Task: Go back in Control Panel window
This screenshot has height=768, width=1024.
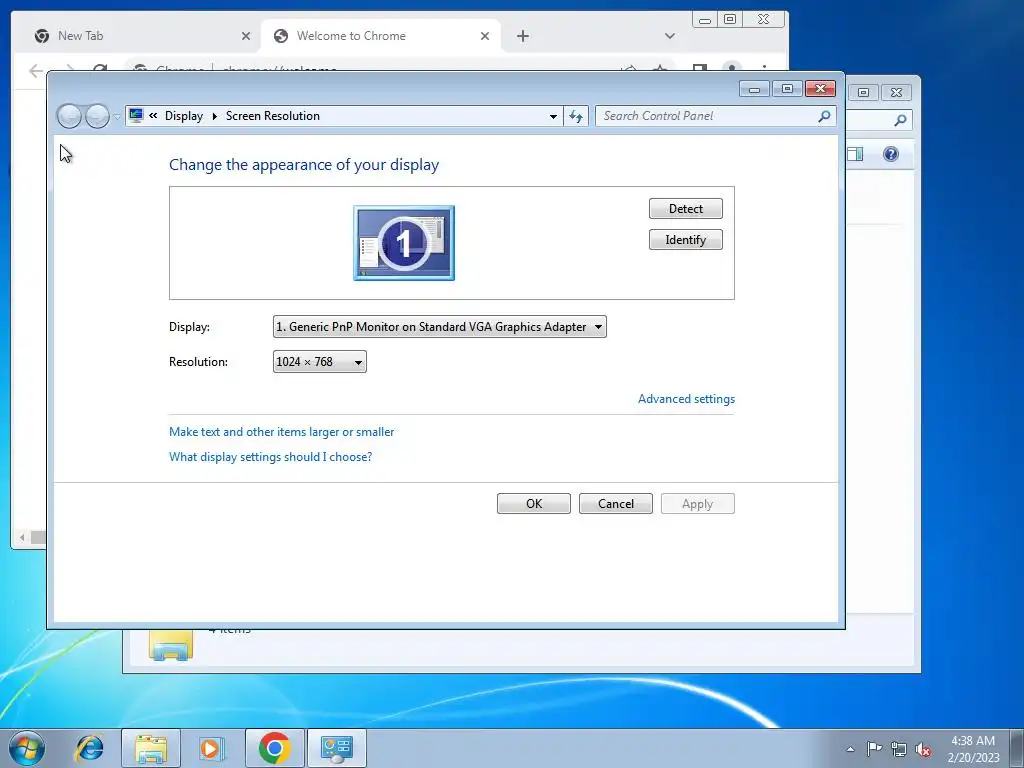Action: point(69,116)
